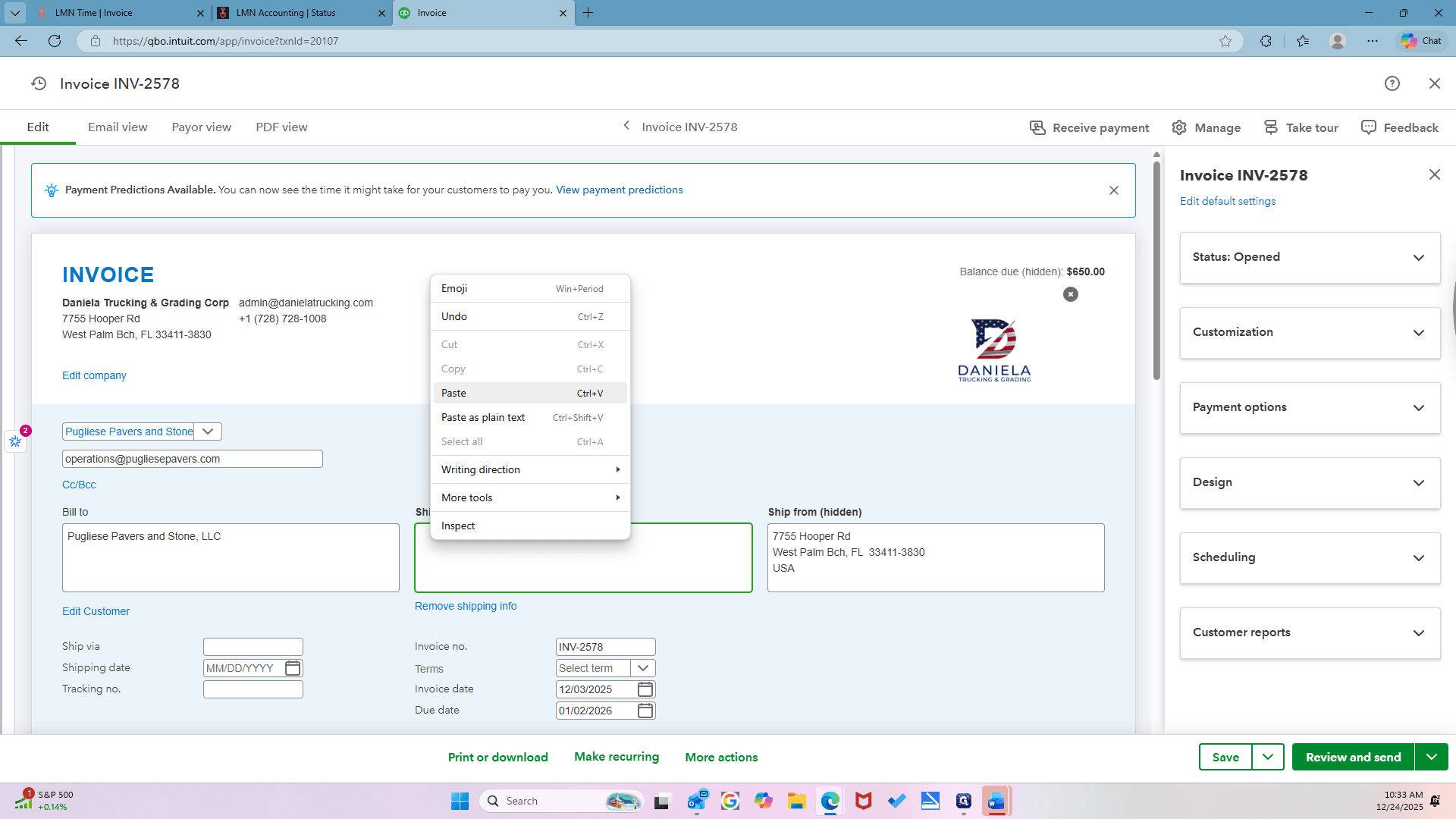
Task: Open the tab search dropdown arrow
Action: click(x=14, y=13)
